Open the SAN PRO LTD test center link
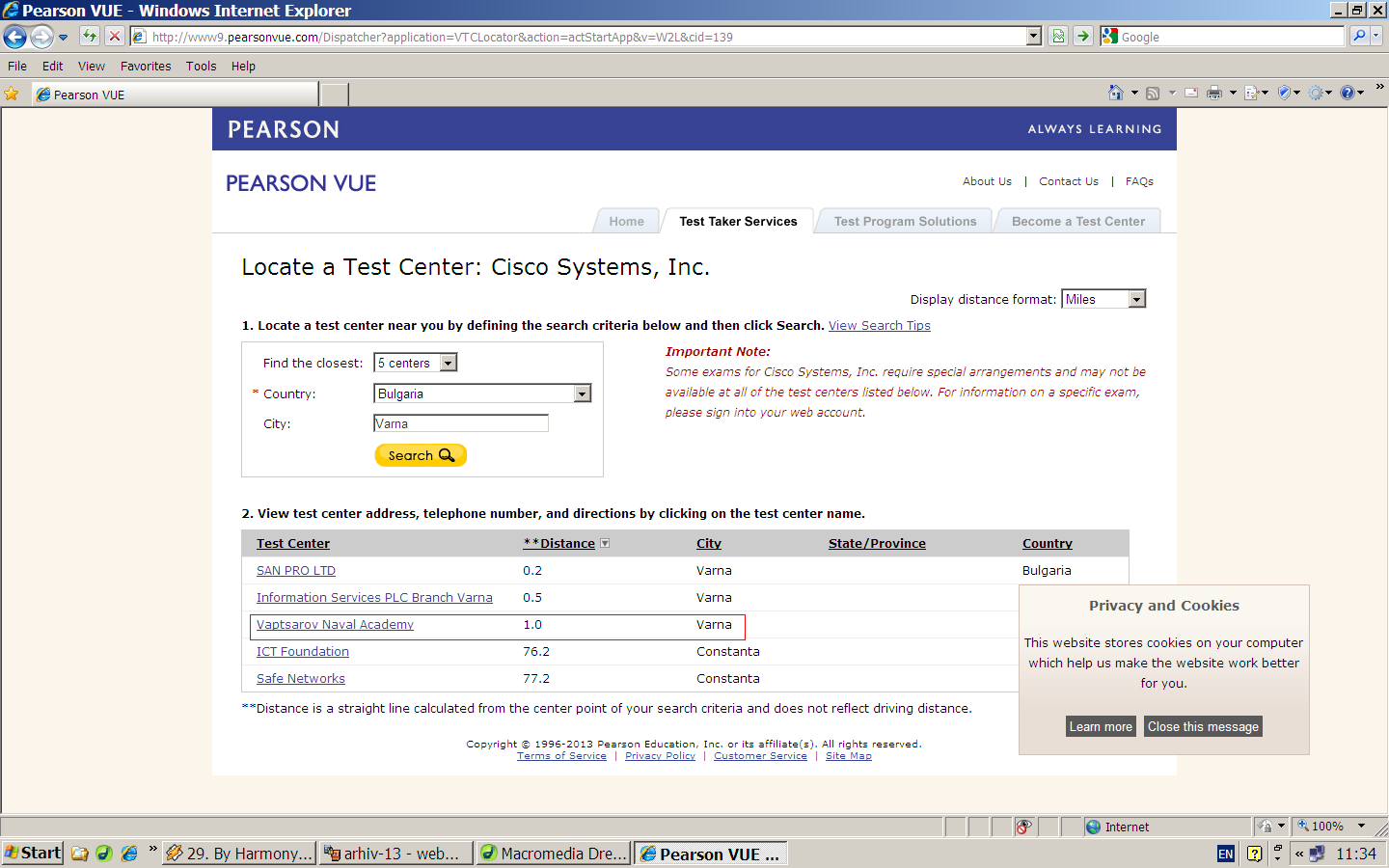This screenshot has width=1389, height=868. (x=296, y=571)
